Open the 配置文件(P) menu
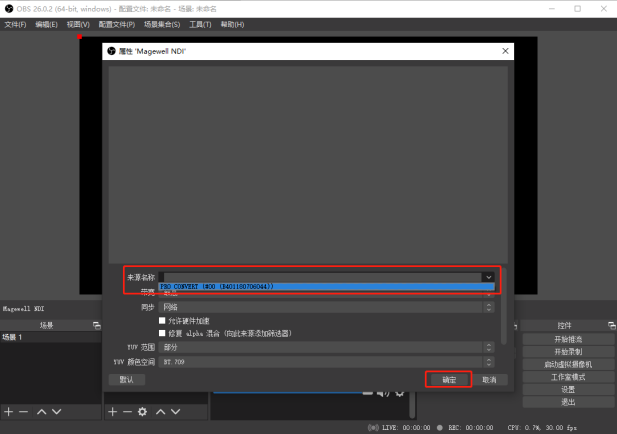 (x=117, y=24)
